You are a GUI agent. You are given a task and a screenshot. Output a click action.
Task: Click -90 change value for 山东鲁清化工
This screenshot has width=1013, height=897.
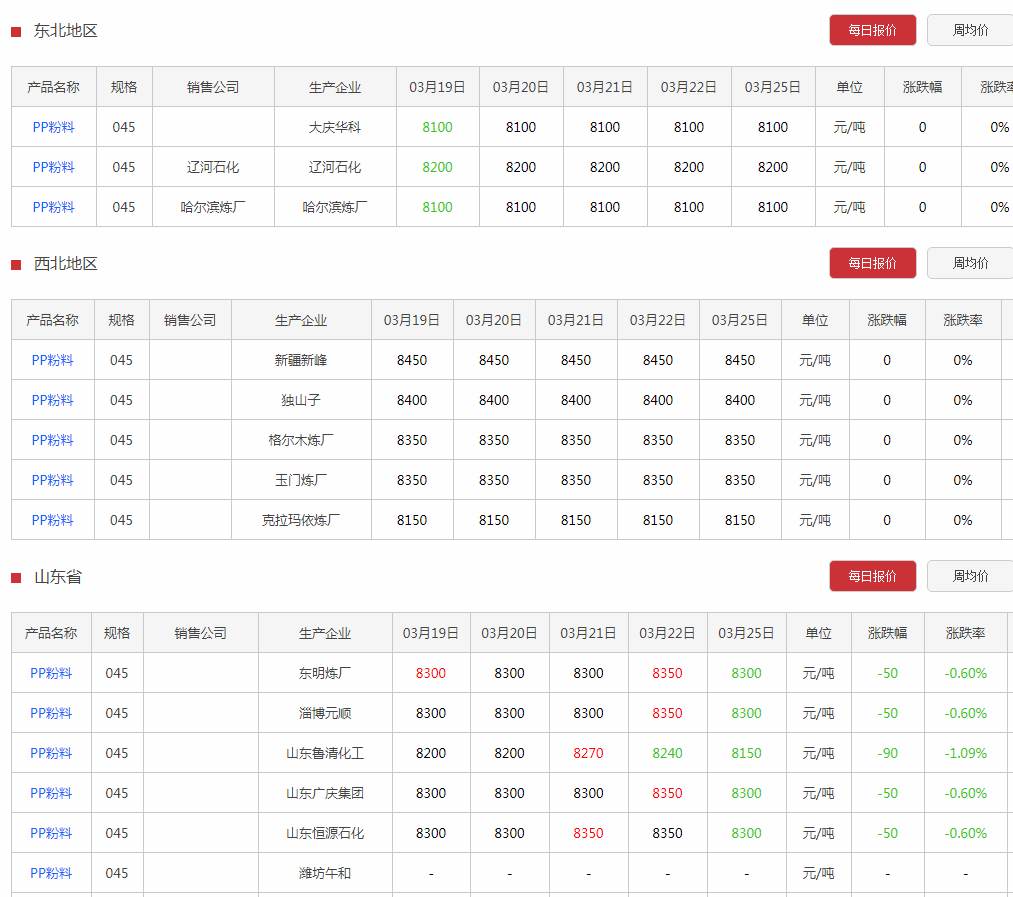point(887,753)
